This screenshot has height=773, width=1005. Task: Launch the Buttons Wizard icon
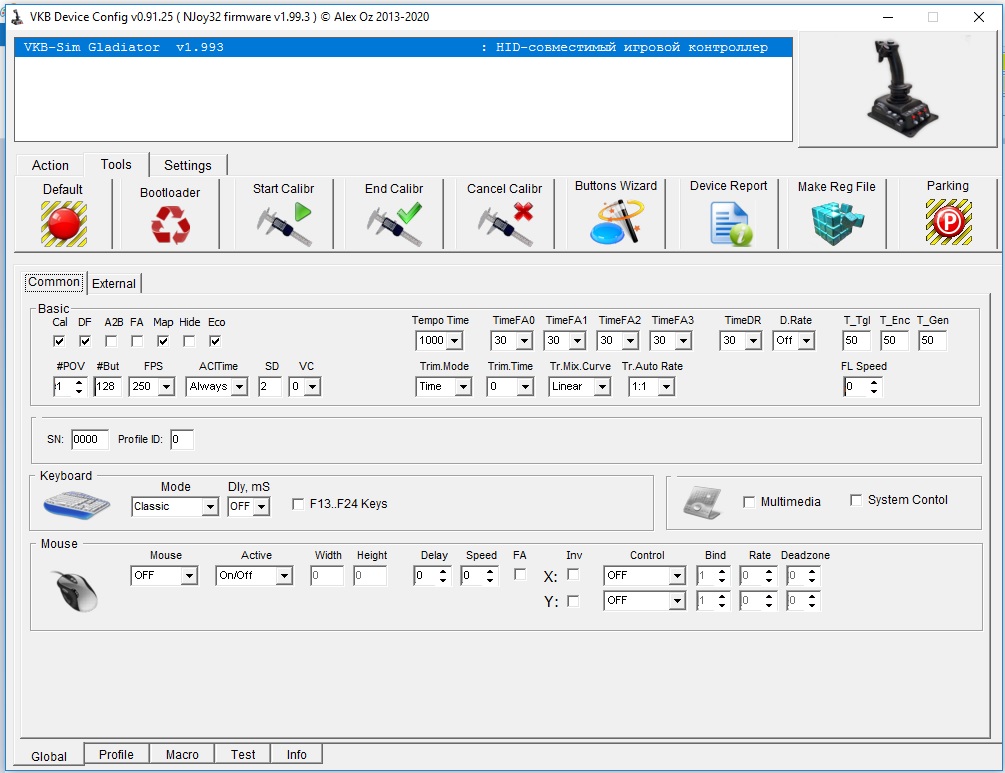point(616,222)
